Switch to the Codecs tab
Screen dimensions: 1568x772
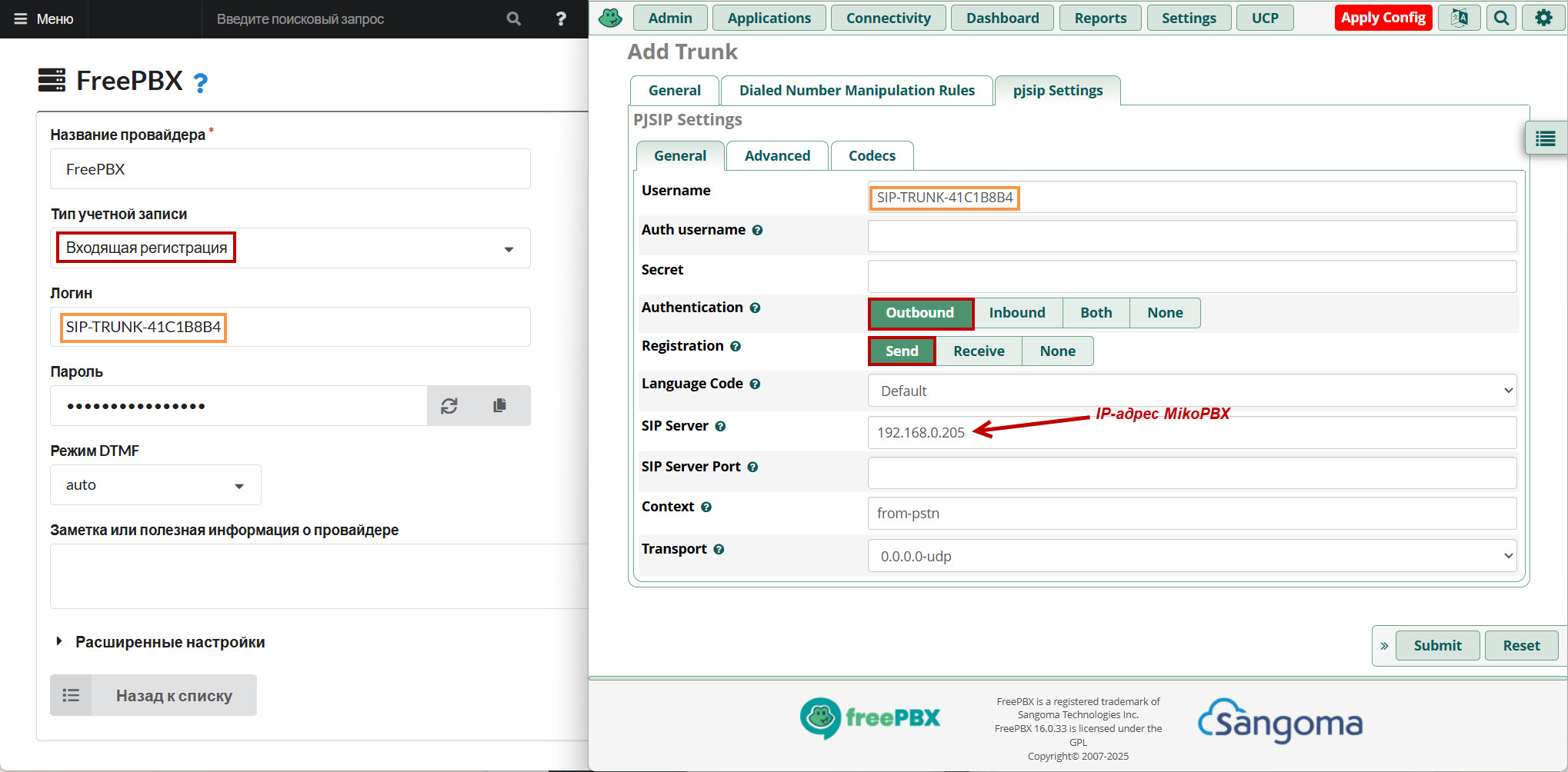click(x=871, y=156)
